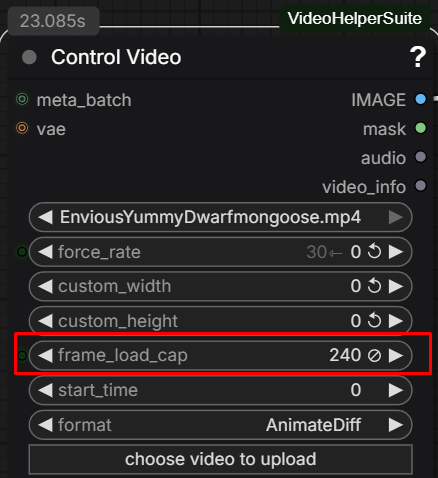Image resolution: width=438 pixels, height=478 pixels.
Task: Click the disable icon on frame_load_cap
Action: (x=374, y=355)
